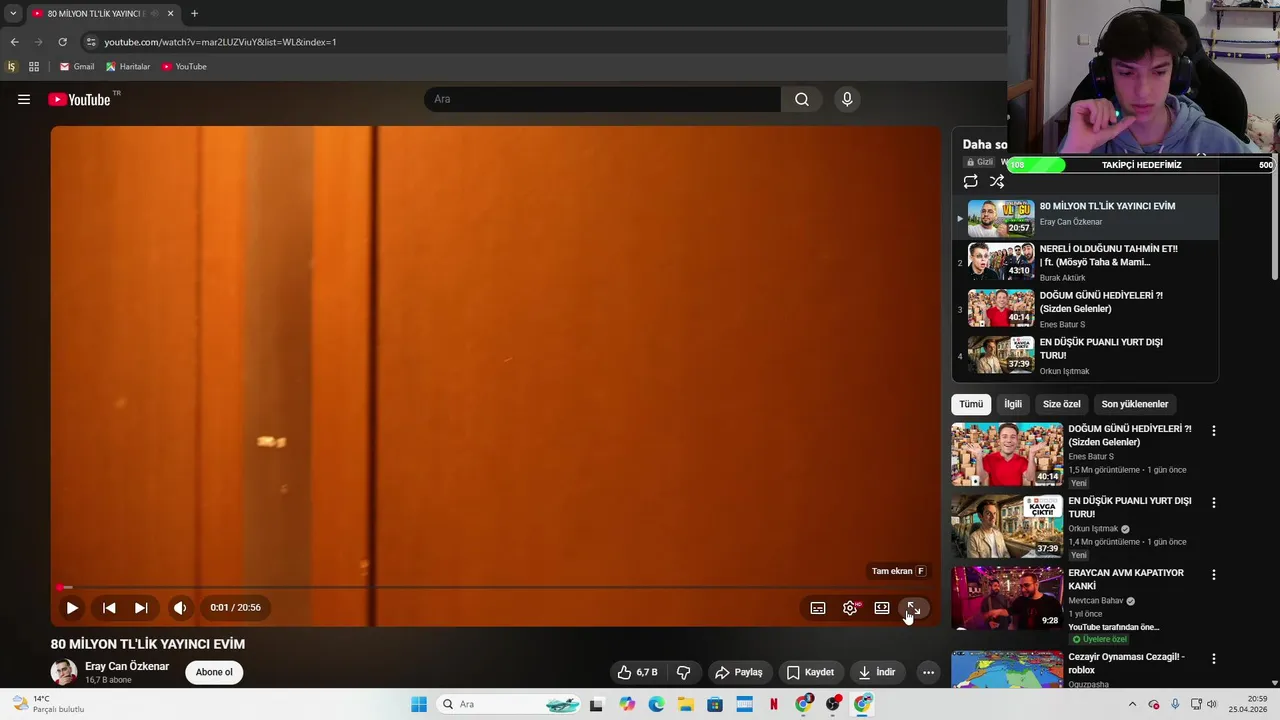Open options for DOĞUM GÜNÜ HEDİYELERİ recommendation

1214,431
